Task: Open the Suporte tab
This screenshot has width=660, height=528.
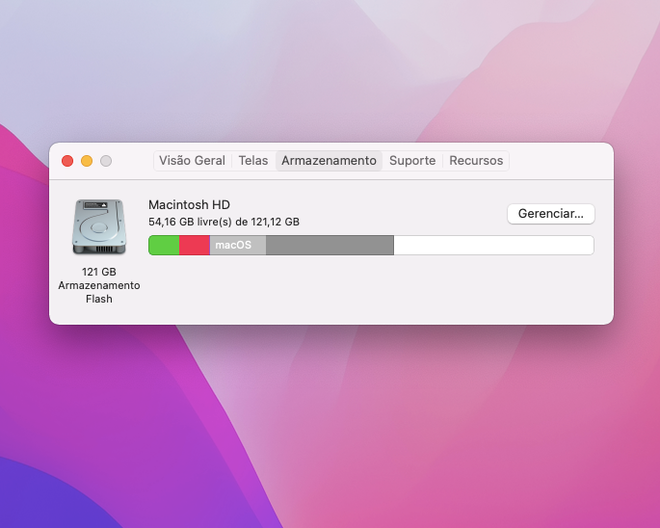Action: (412, 160)
